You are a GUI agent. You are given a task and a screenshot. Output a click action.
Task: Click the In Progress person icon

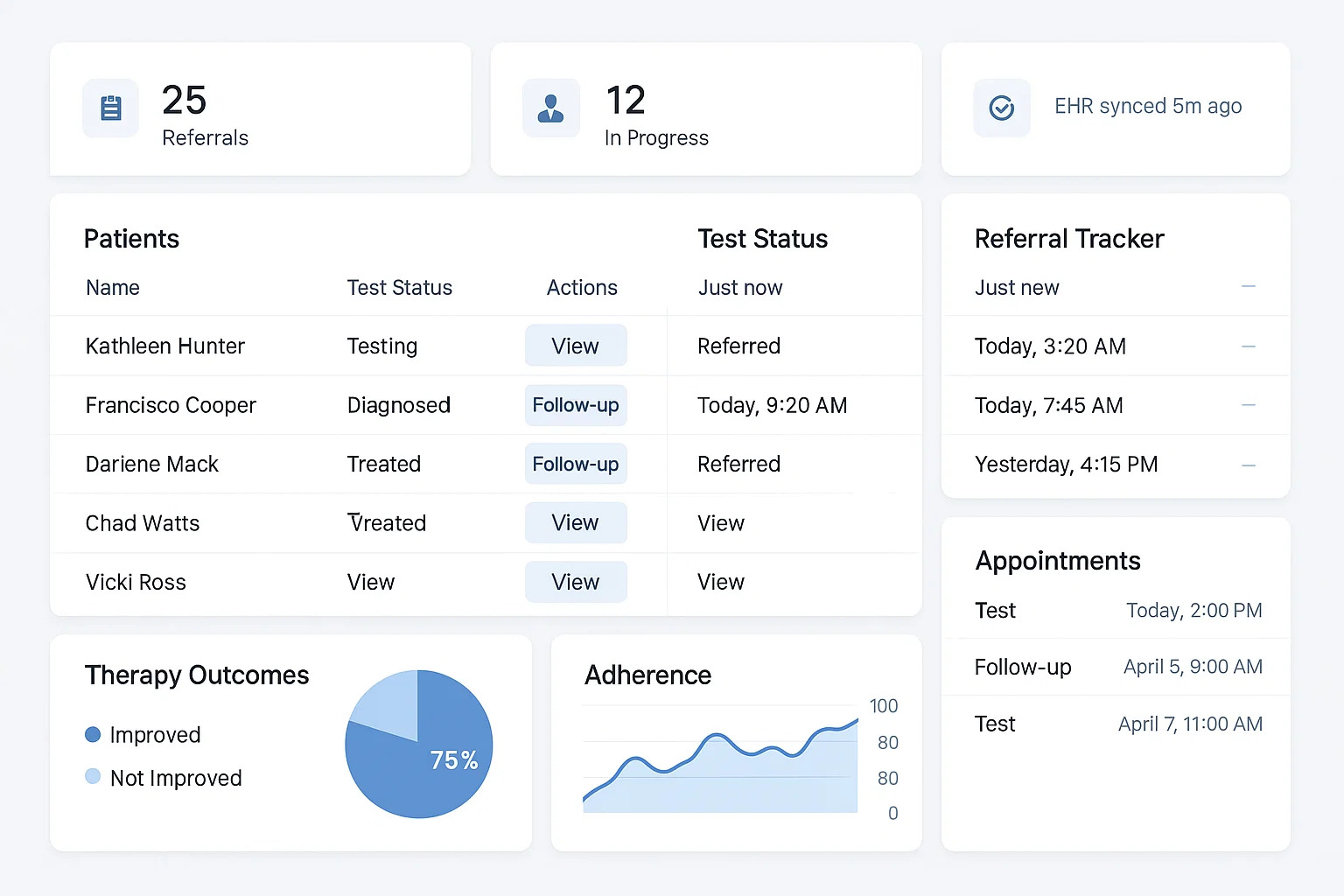pos(550,108)
